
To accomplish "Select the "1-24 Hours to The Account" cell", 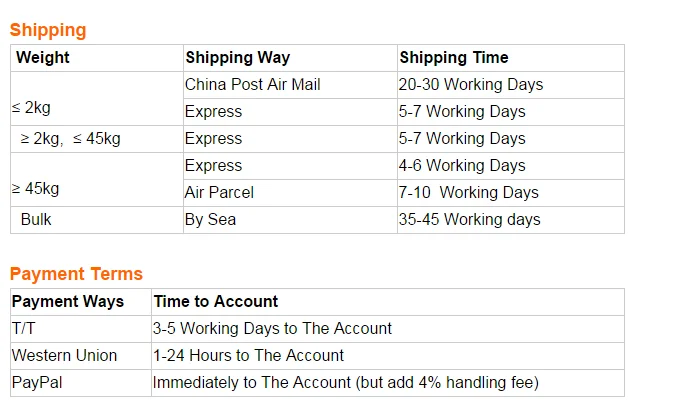I will click(x=248, y=356).
